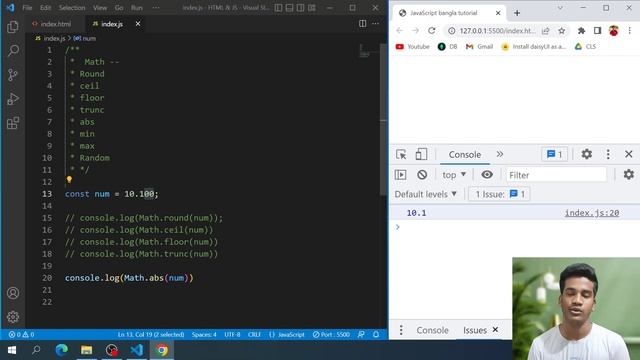
Task: Share this page from address bar
Action: coord(545,31)
